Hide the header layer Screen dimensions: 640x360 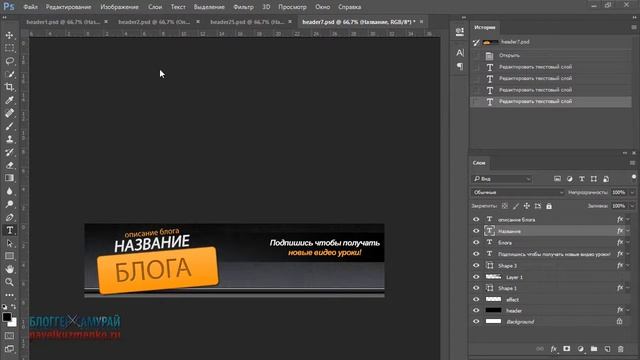476,311
